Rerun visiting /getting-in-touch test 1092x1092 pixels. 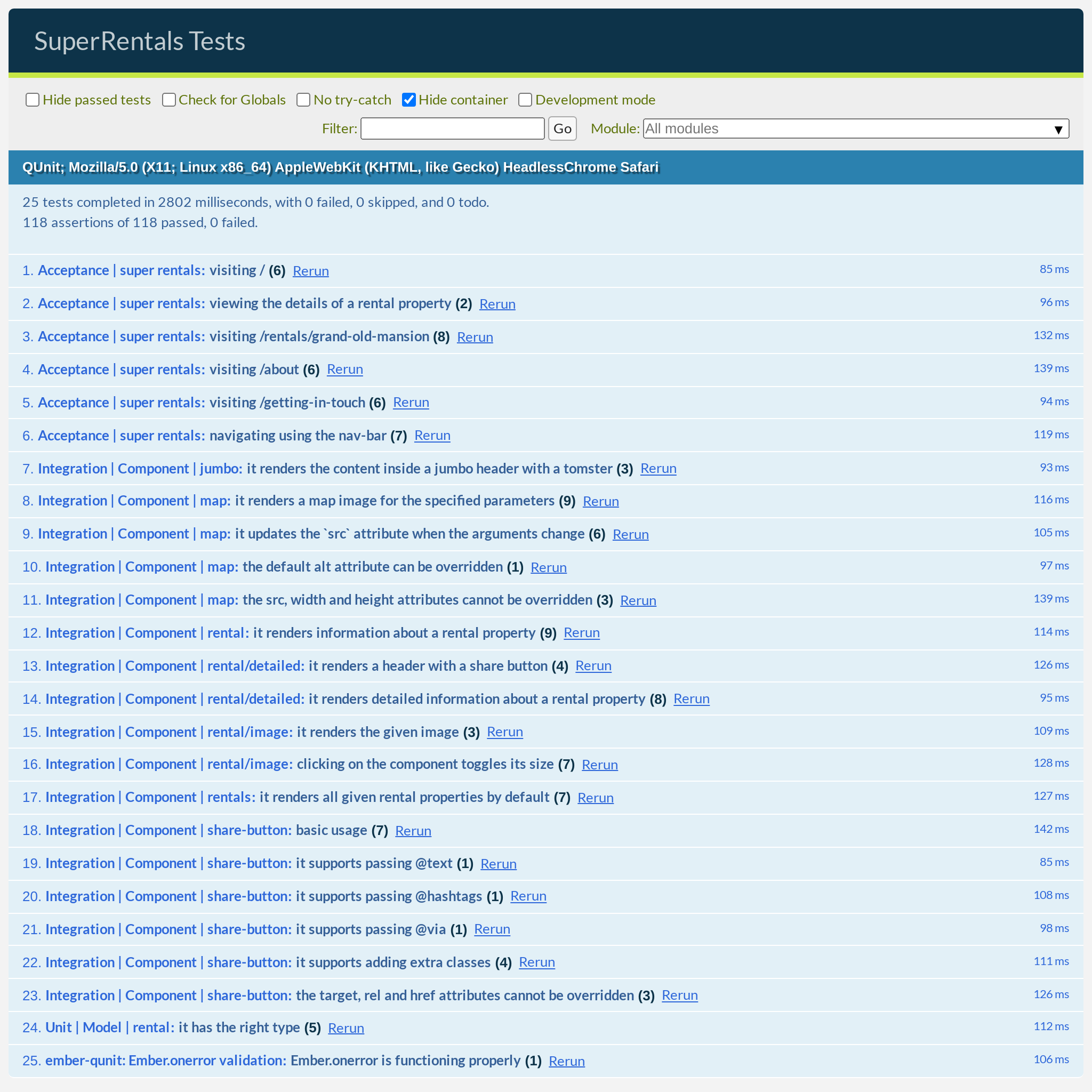pyautogui.click(x=411, y=403)
